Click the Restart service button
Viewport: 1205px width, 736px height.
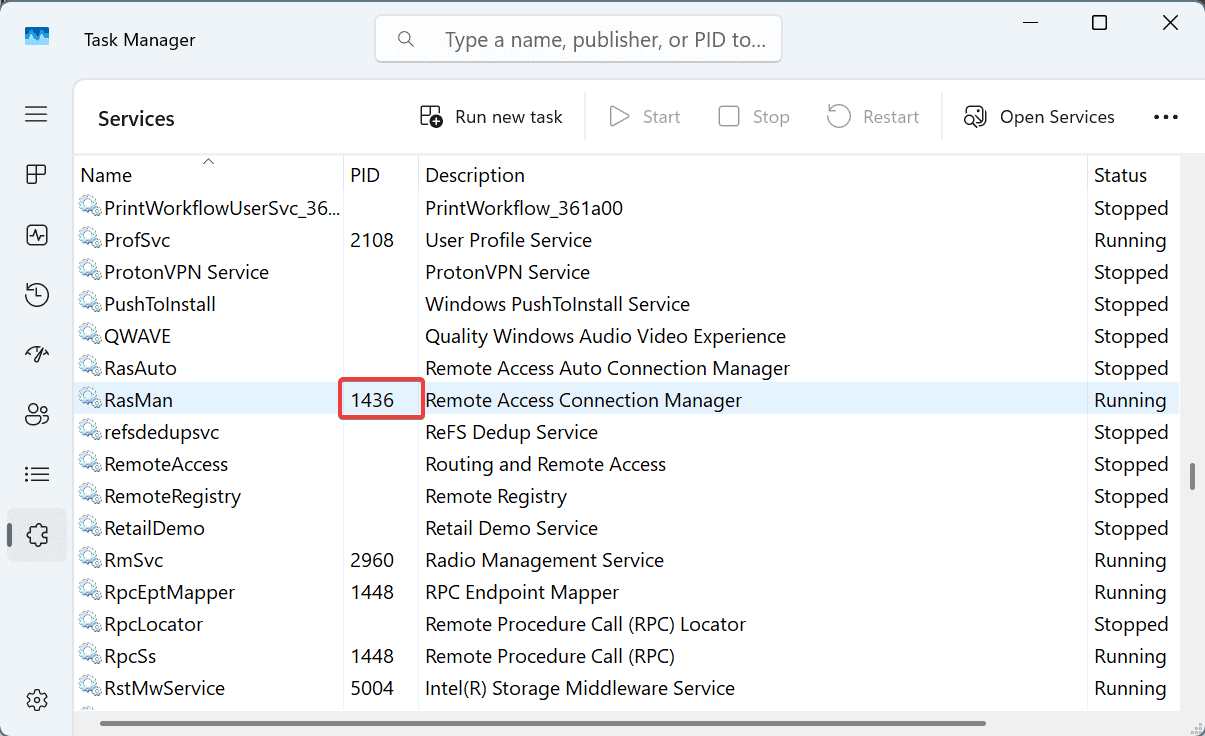(x=873, y=117)
